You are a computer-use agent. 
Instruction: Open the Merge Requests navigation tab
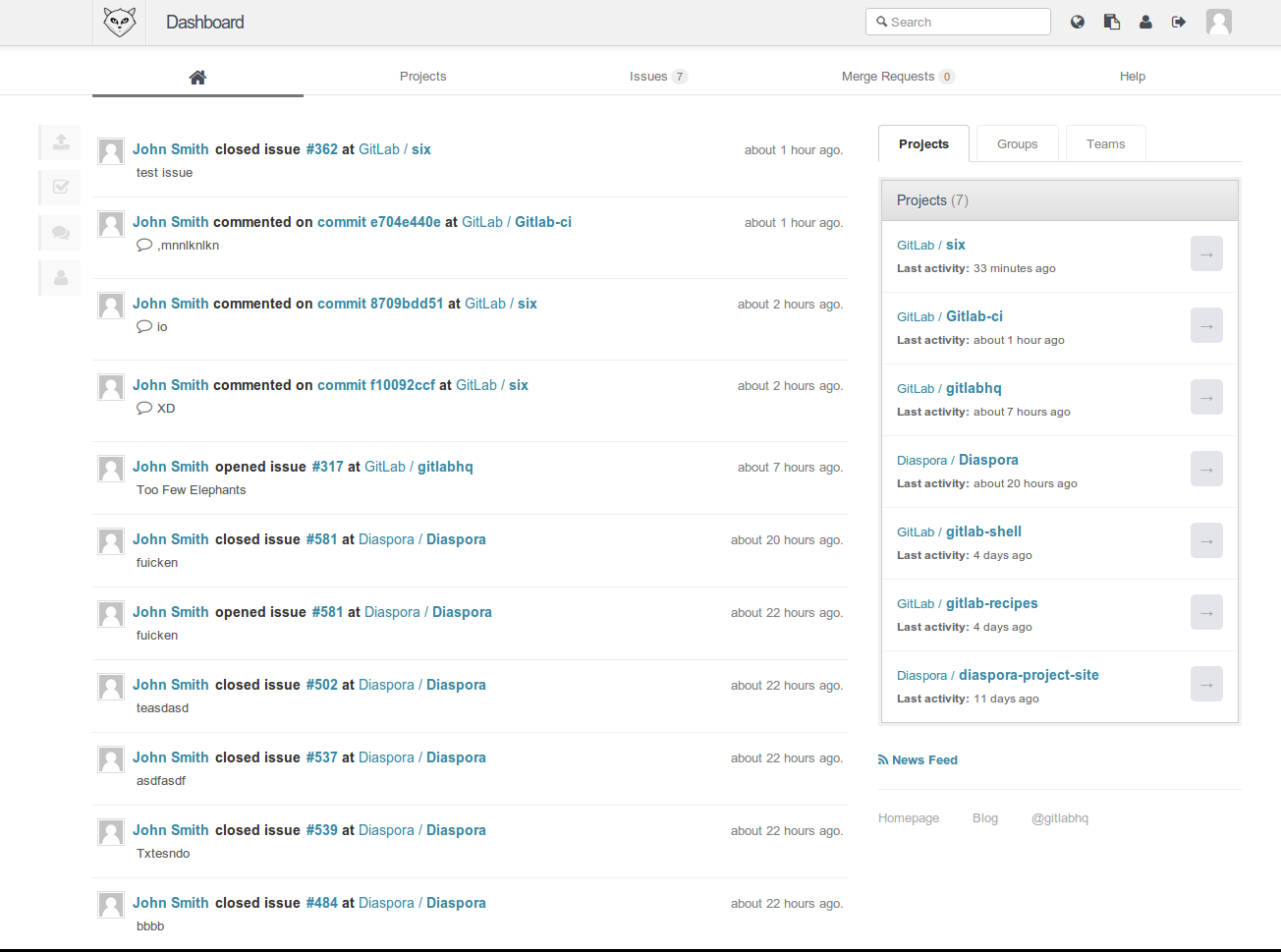click(898, 77)
